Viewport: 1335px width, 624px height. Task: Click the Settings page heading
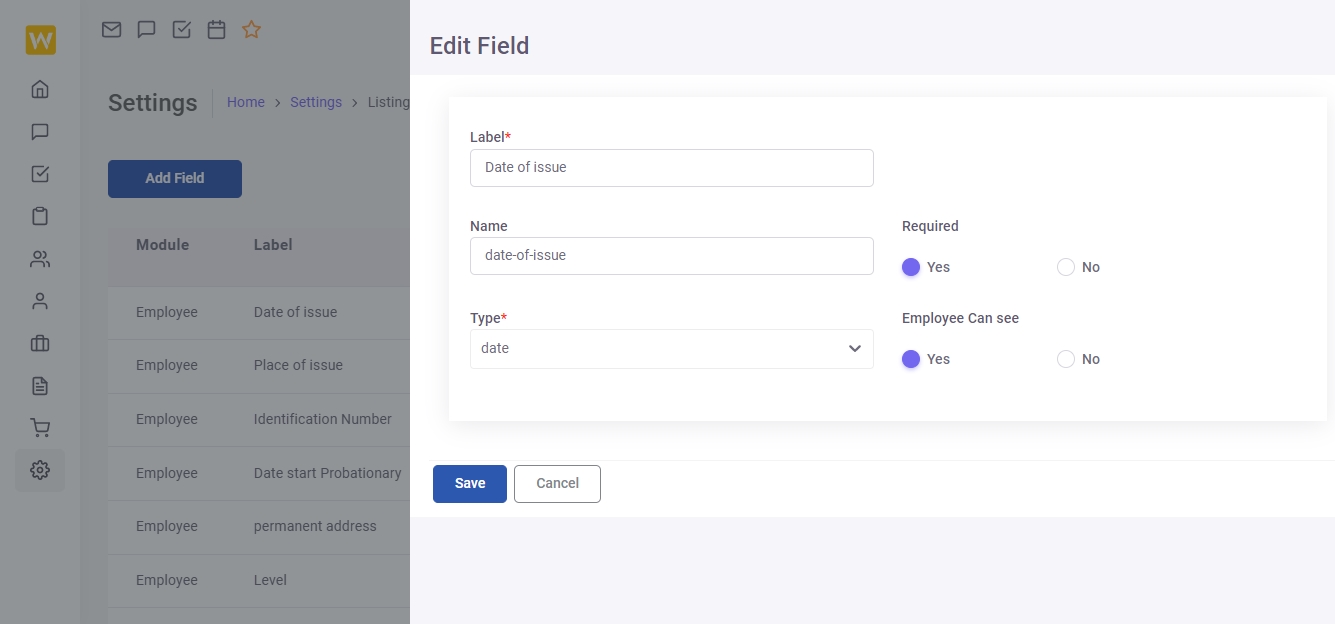[153, 103]
